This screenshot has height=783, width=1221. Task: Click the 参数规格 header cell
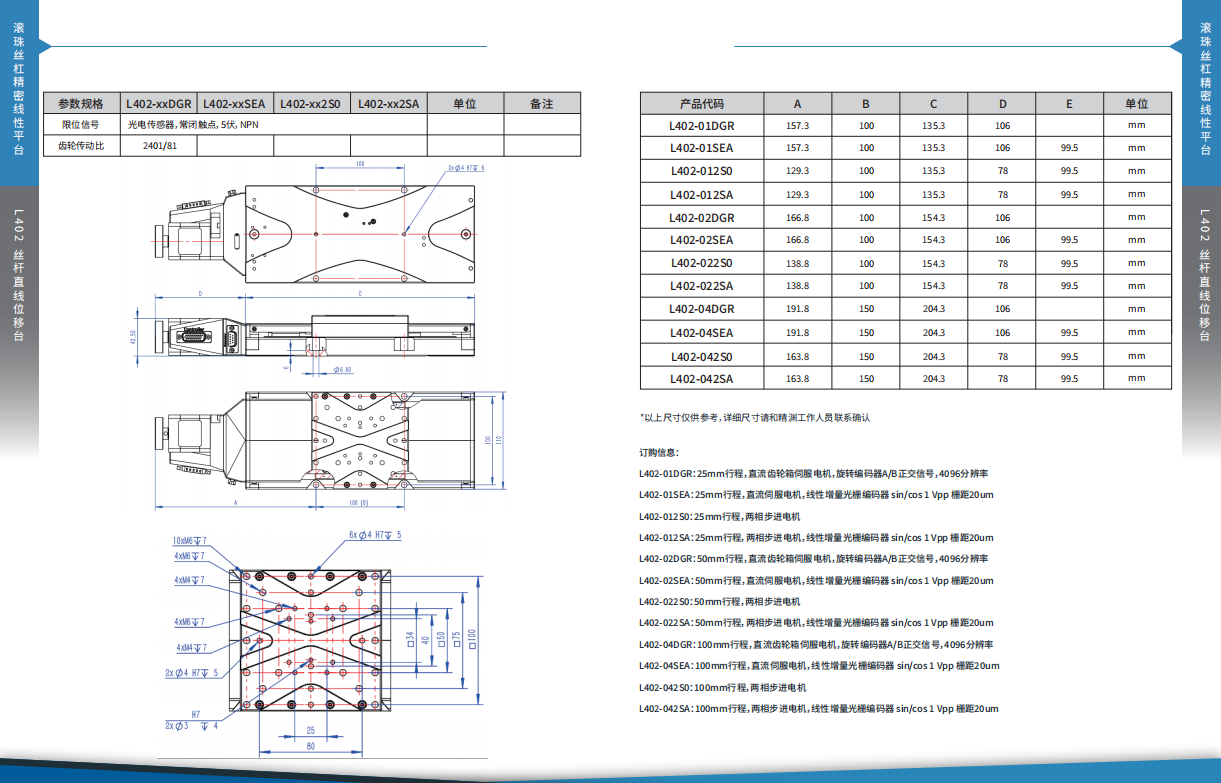[x=81, y=103]
